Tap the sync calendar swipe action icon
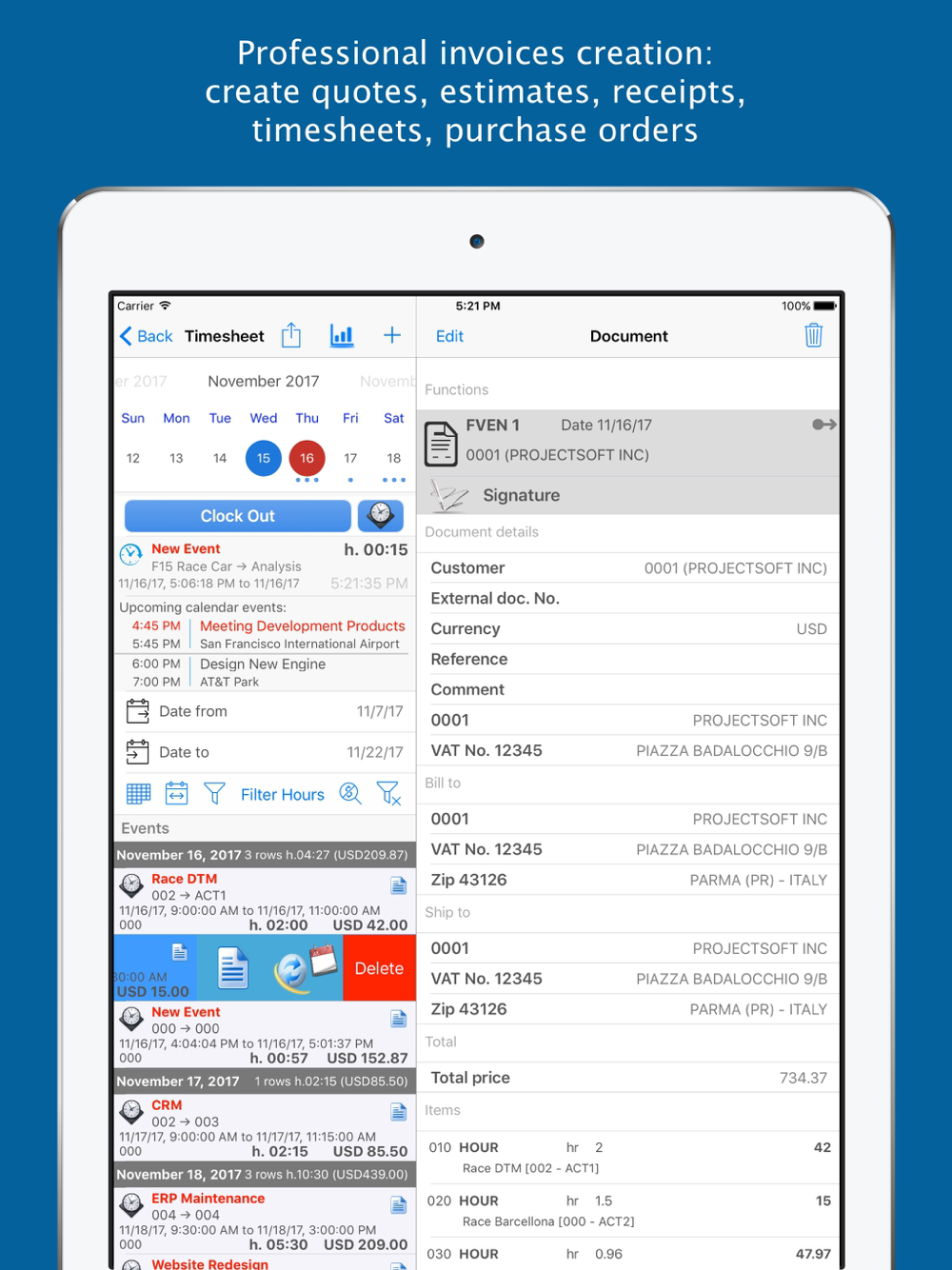The width and height of the screenshot is (952, 1270). tap(305, 966)
